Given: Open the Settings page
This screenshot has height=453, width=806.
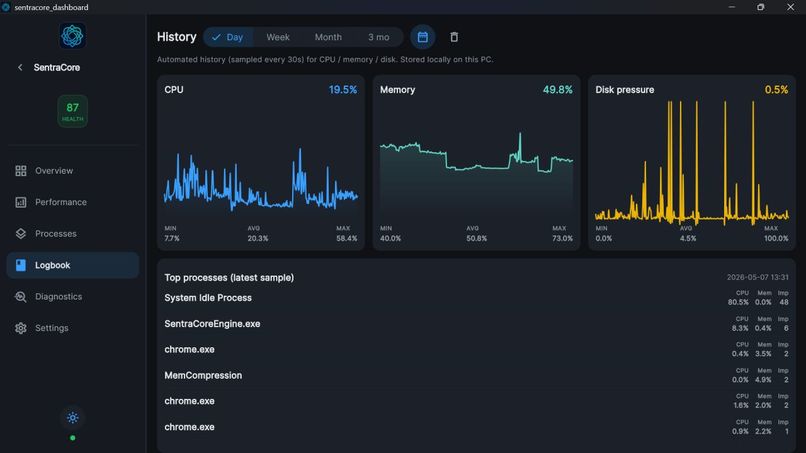Looking at the screenshot, I should pos(72,328).
